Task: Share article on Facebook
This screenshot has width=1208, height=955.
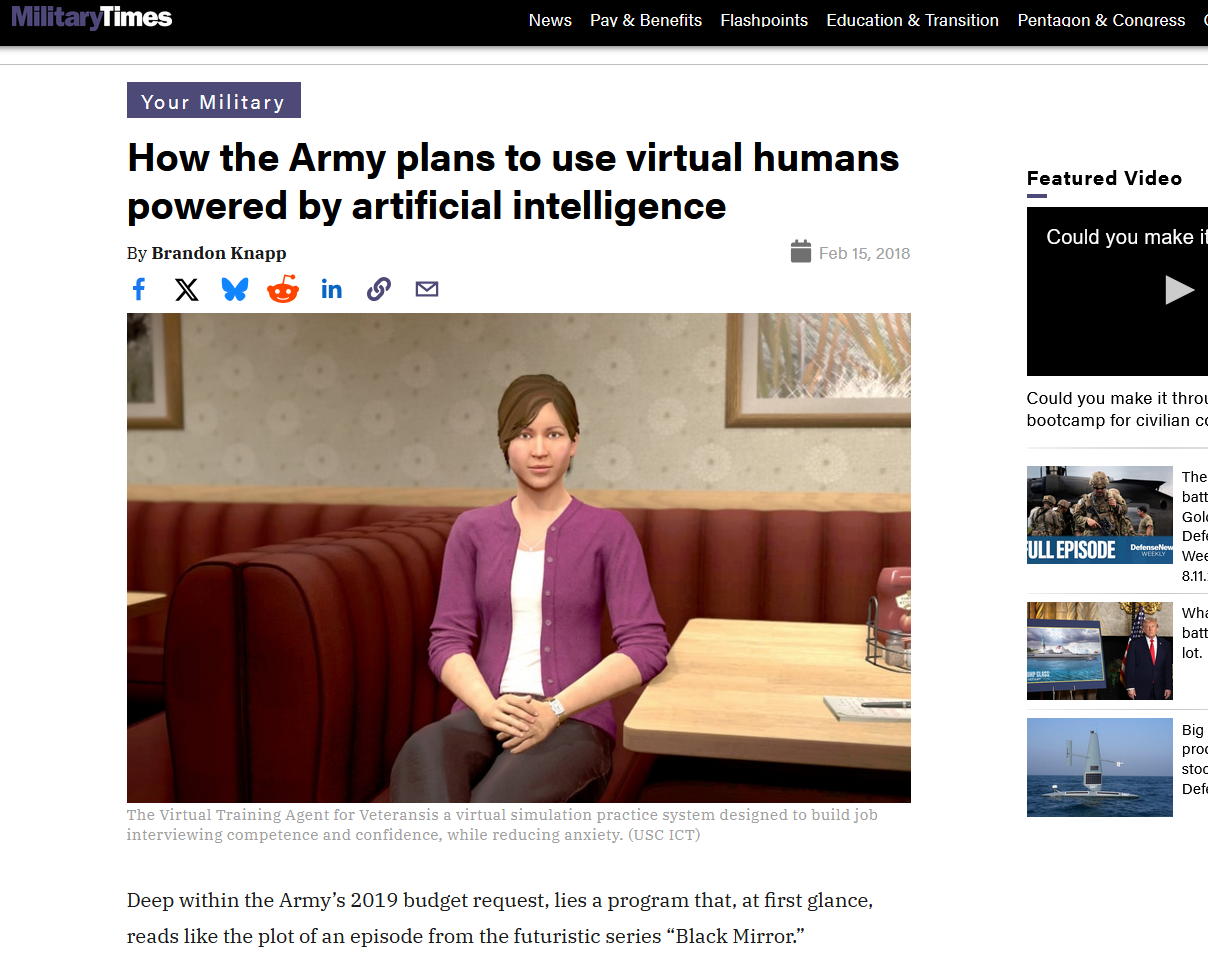Action: click(139, 290)
